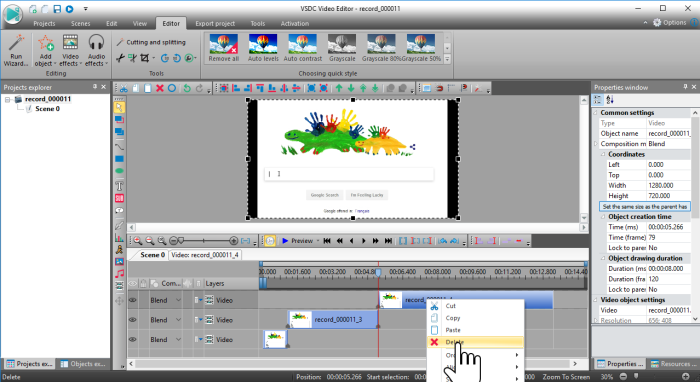Open Audio effects in ribbon
The height and width of the screenshot is (382, 700).
(96, 50)
